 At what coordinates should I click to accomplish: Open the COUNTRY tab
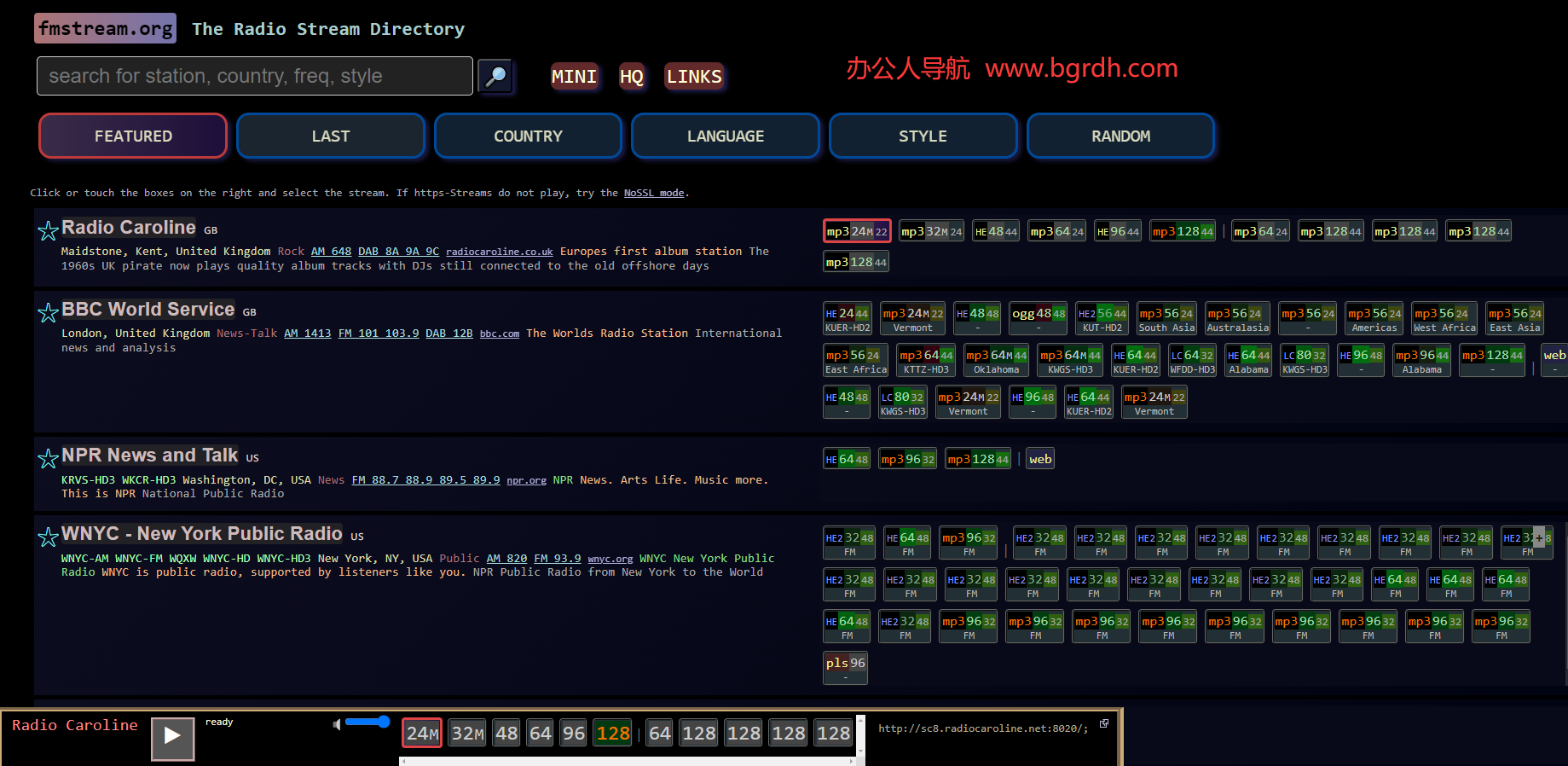tap(529, 136)
